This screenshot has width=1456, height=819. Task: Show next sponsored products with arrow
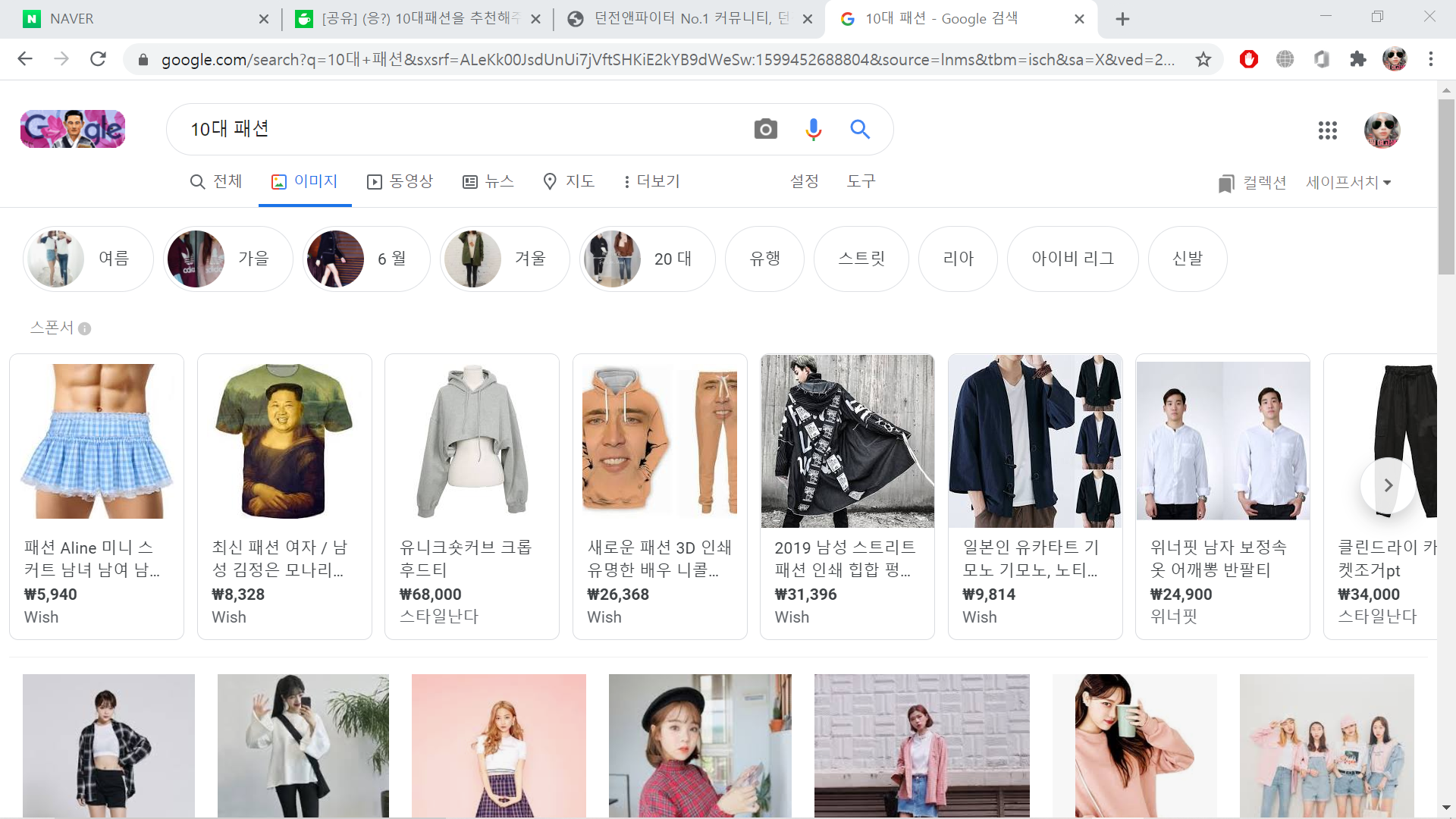[1388, 485]
